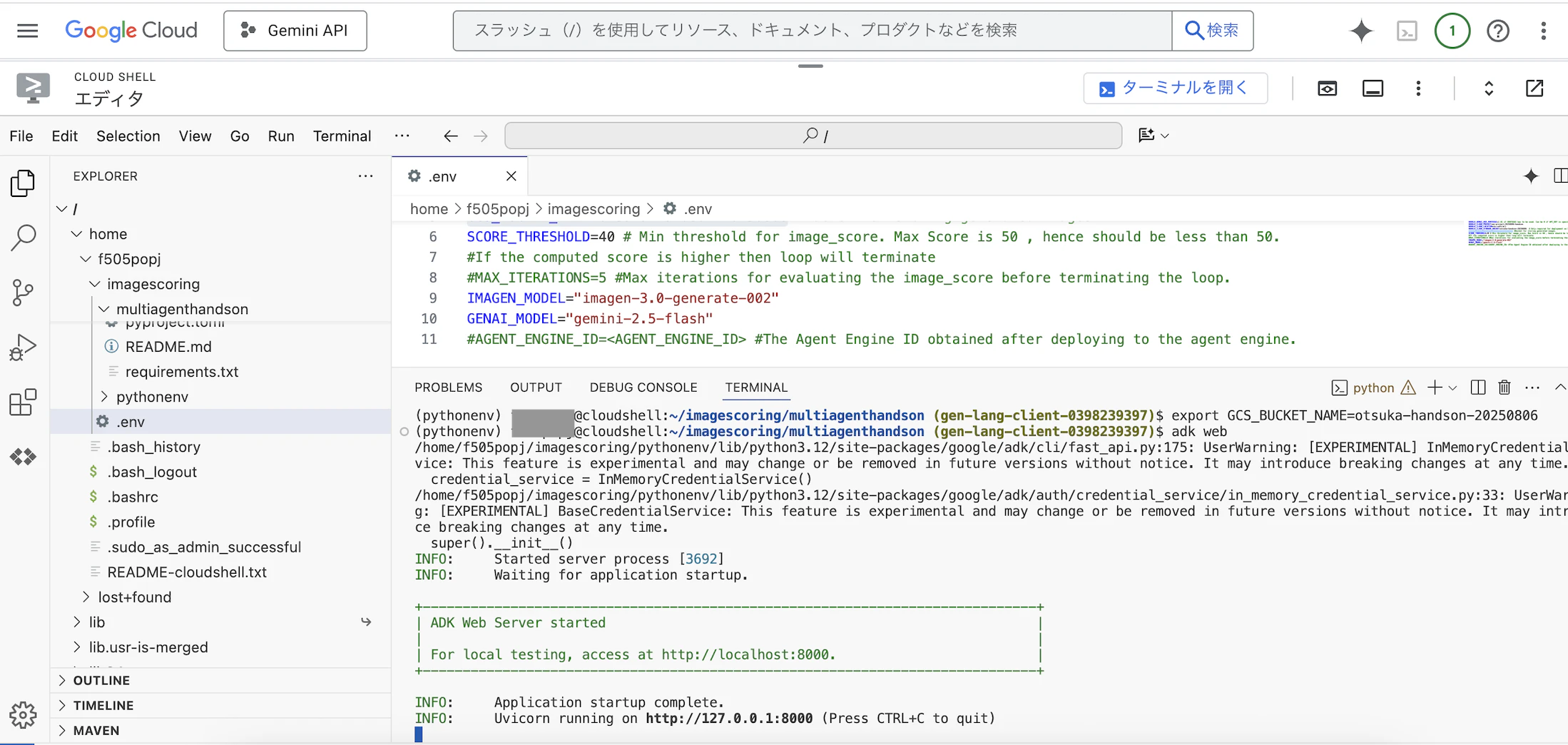
Task: Open the Search view in activity bar
Action: [x=24, y=238]
